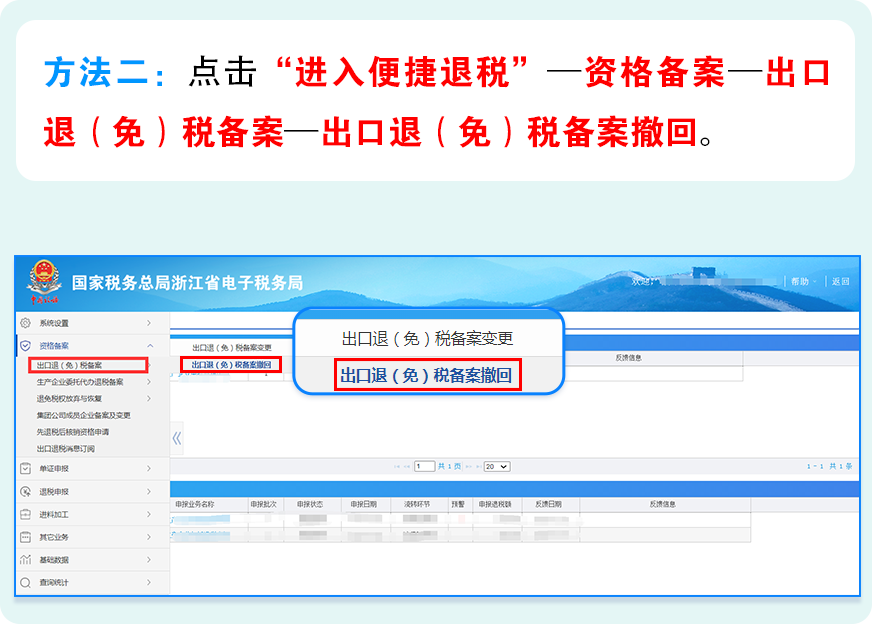Click the 其它业务 sidebar icon
Viewport: 873px width, 624px height.
26,537
